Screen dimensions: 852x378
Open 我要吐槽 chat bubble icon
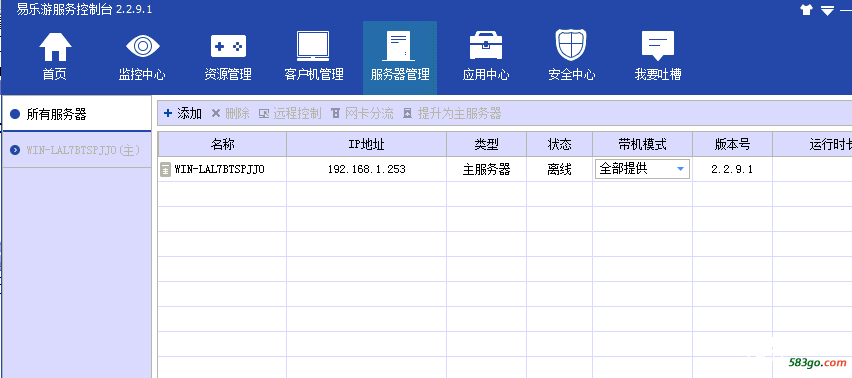[x=657, y=46]
